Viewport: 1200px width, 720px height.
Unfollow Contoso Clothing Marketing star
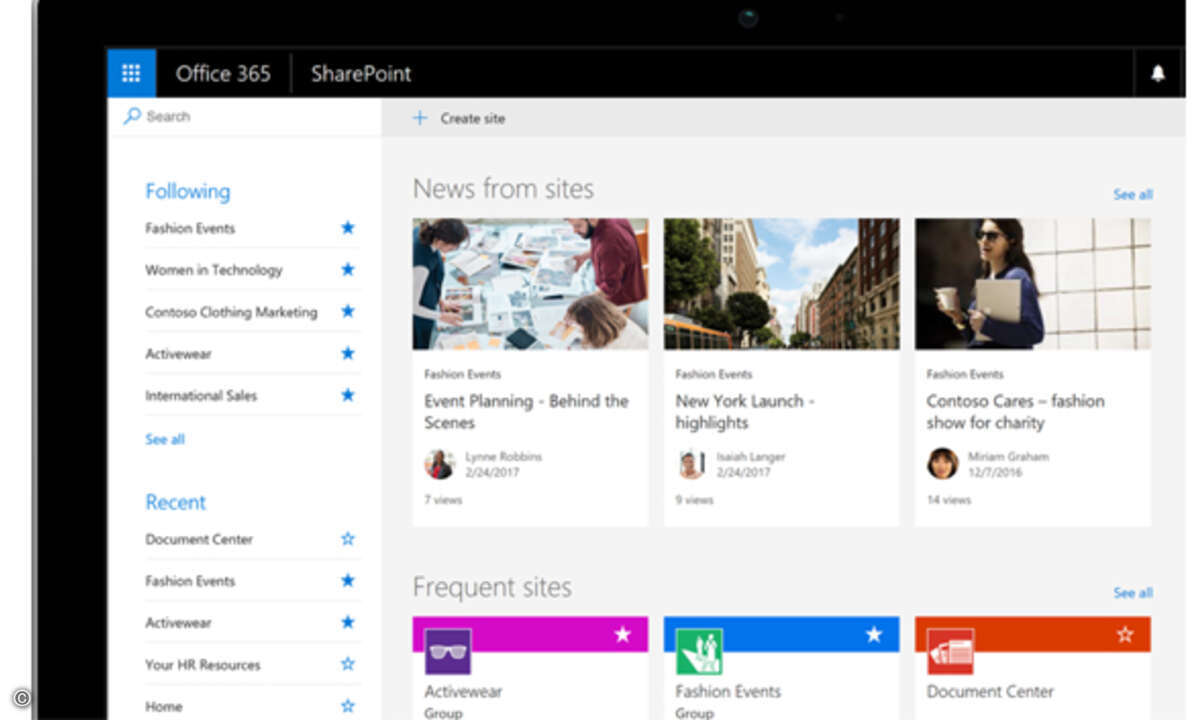click(348, 312)
